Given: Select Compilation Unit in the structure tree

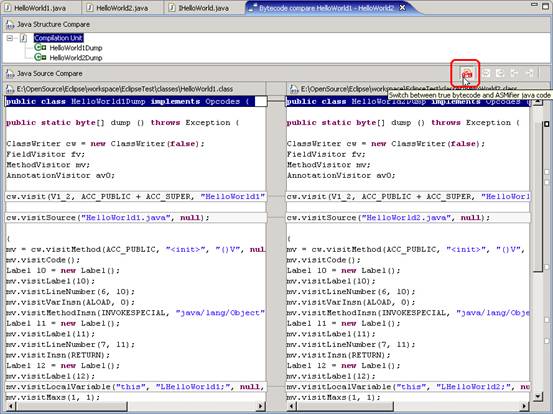Looking at the screenshot, I should [59, 38].
